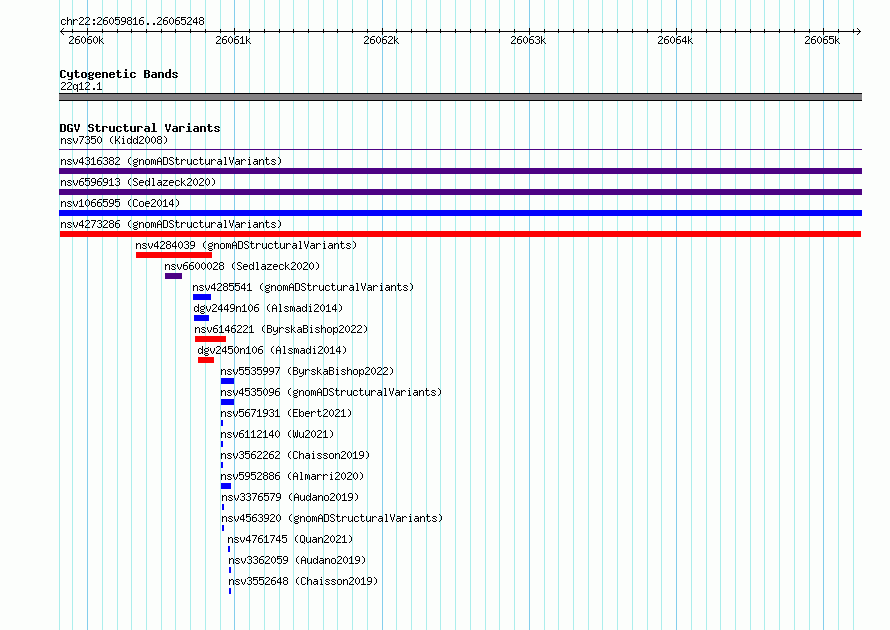890x630 pixels.
Task: Open variant nsv6600028 (Sedlazeck2020) label
Action: point(242,266)
